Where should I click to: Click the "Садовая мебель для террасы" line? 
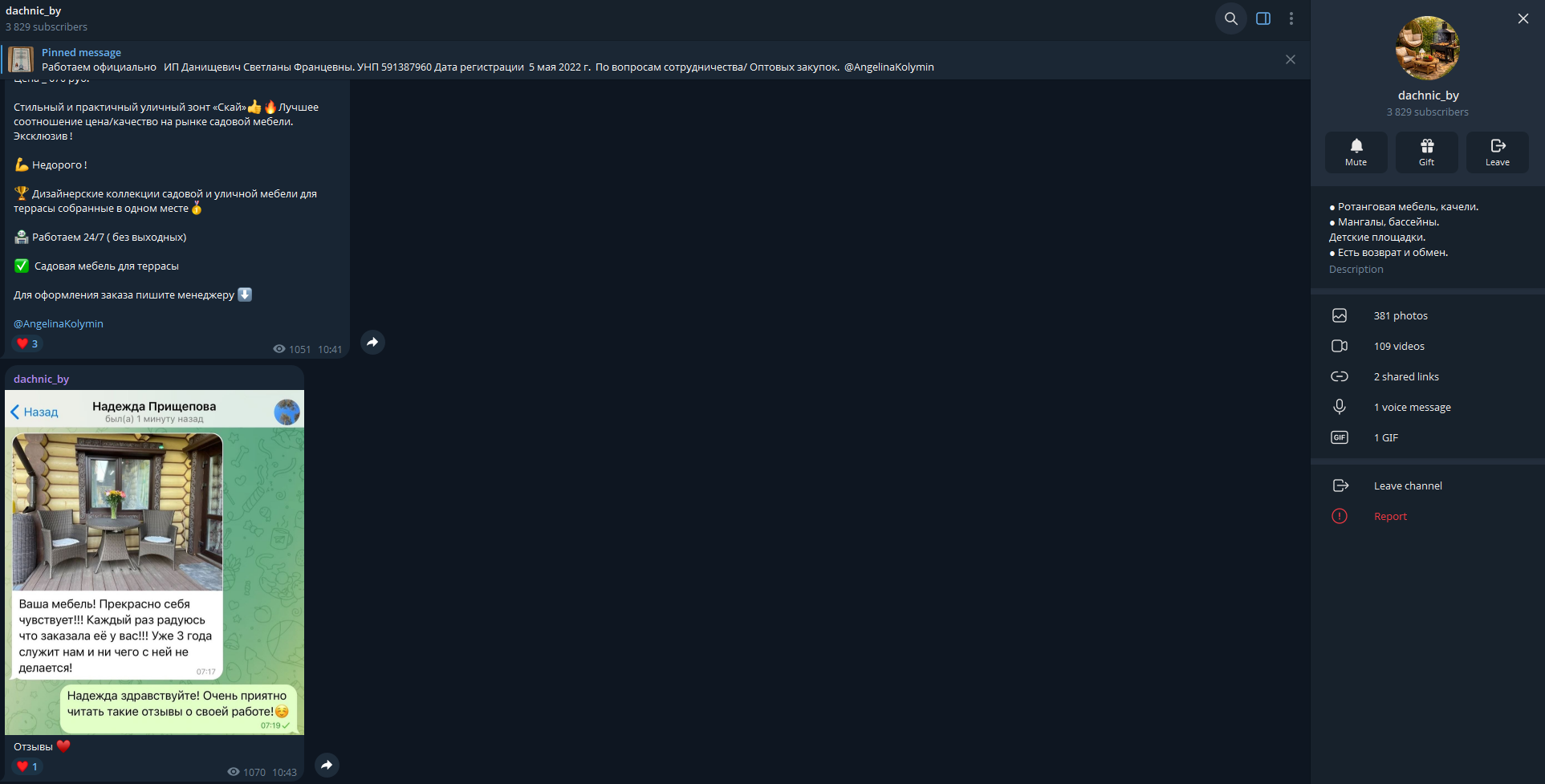click(96, 266)
